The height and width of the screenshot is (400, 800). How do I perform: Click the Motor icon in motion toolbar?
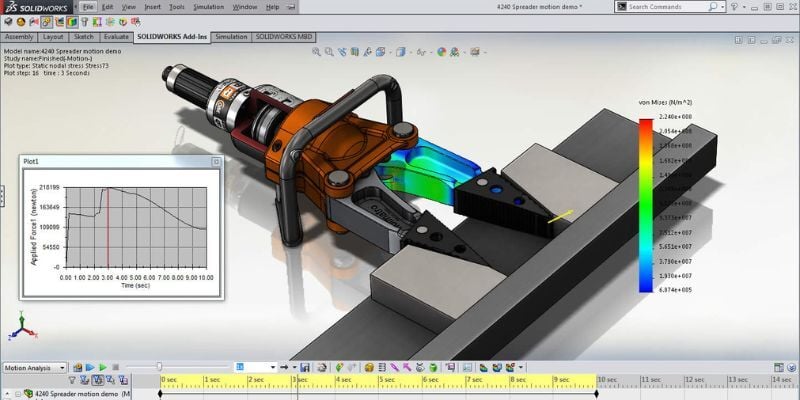pos(369,367)
